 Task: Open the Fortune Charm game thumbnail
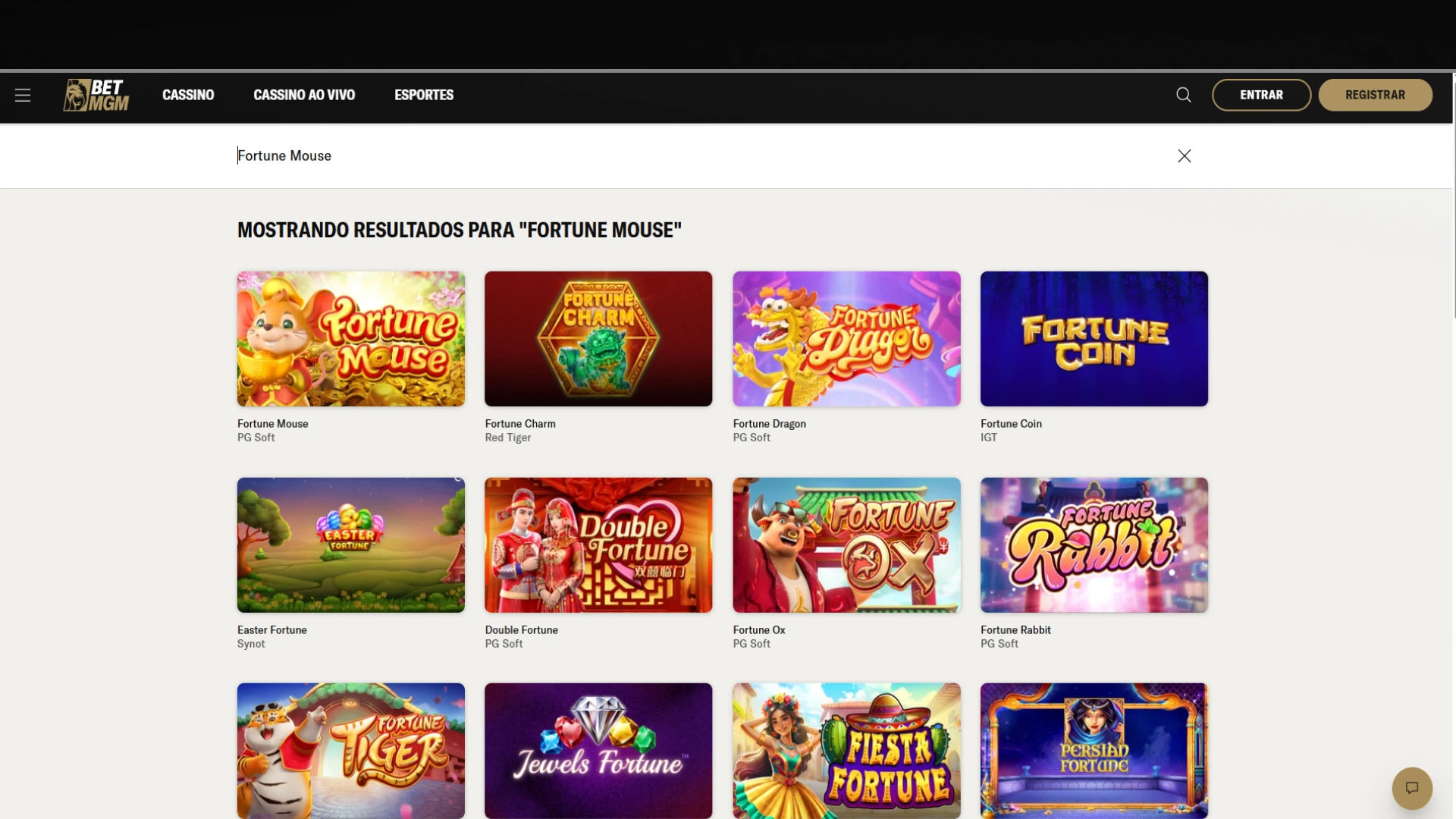point(598,339)
